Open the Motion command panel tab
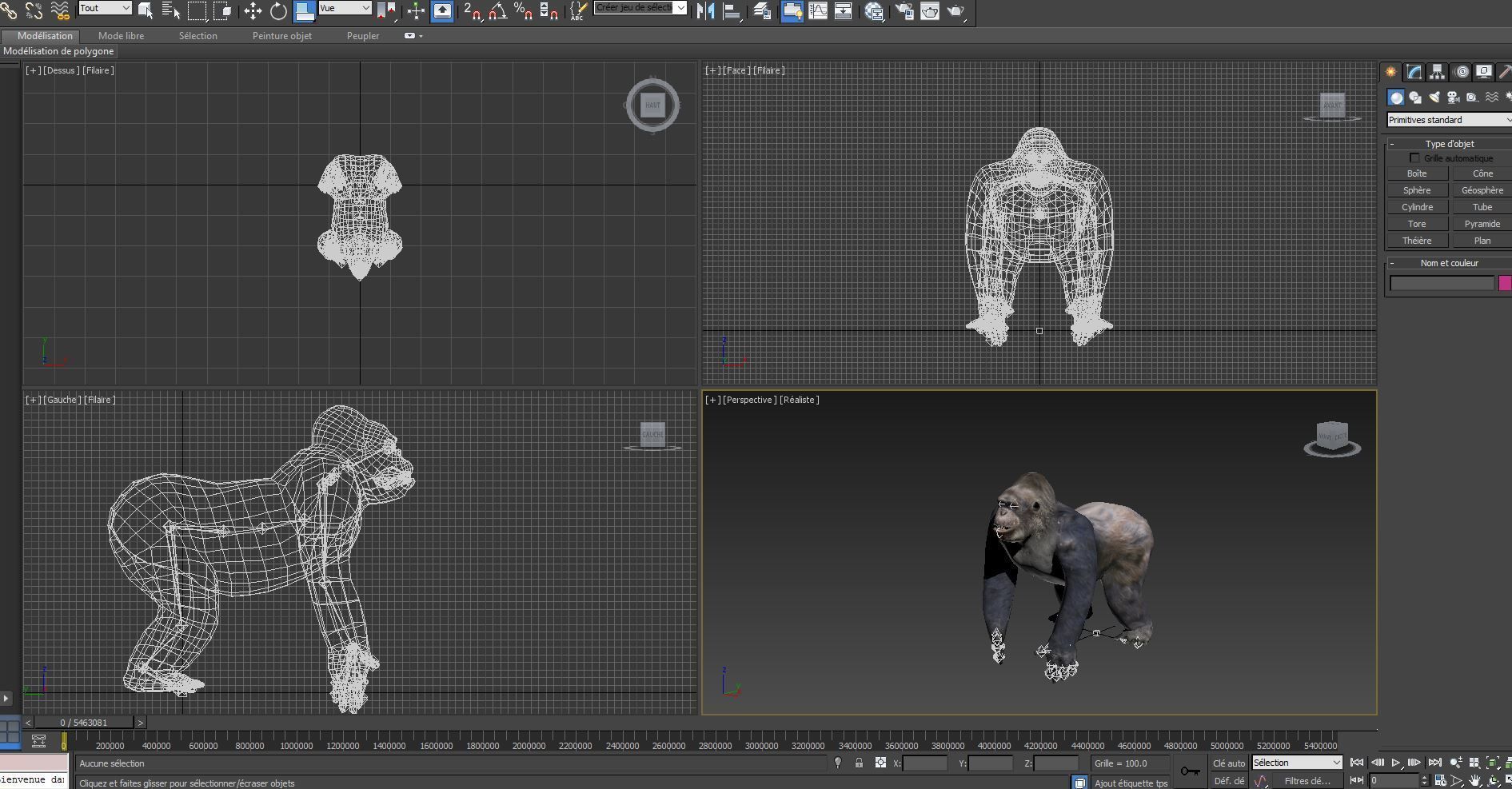Image resolution: width=1512 pixels, height=789 pixels. [x=1462, y=72]
